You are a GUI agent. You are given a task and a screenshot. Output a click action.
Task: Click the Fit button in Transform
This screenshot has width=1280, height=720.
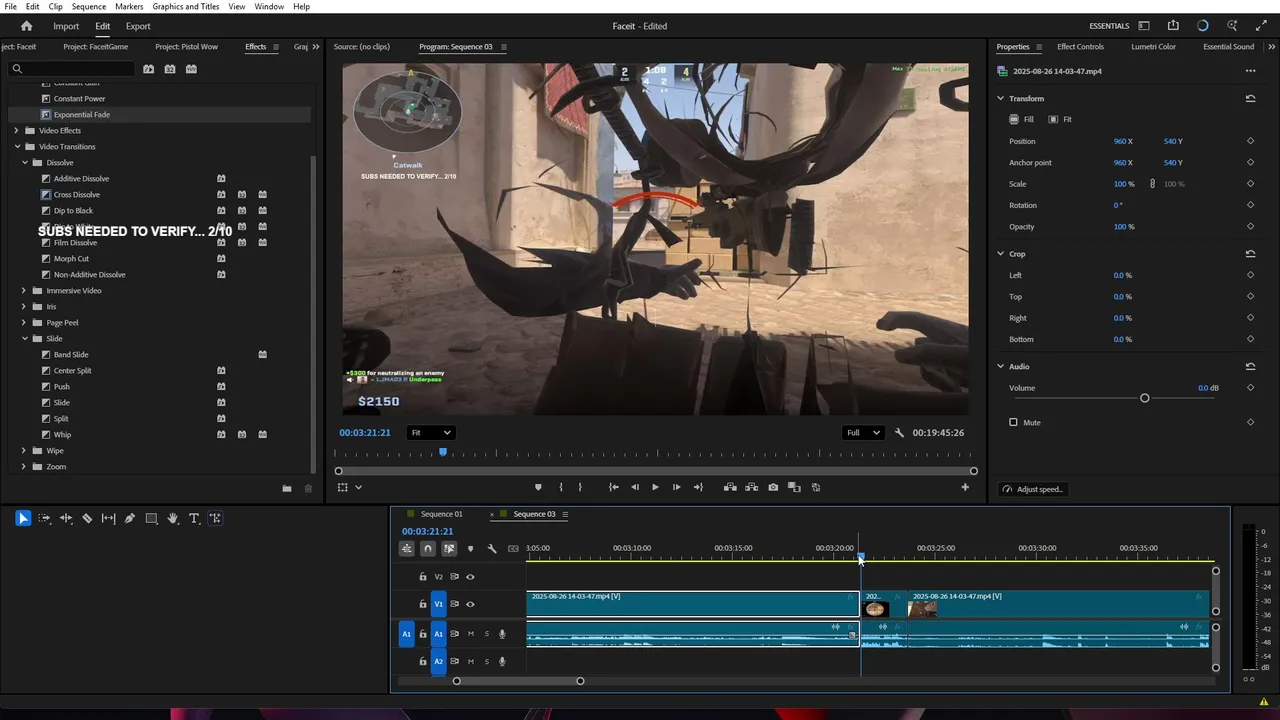1060,119
